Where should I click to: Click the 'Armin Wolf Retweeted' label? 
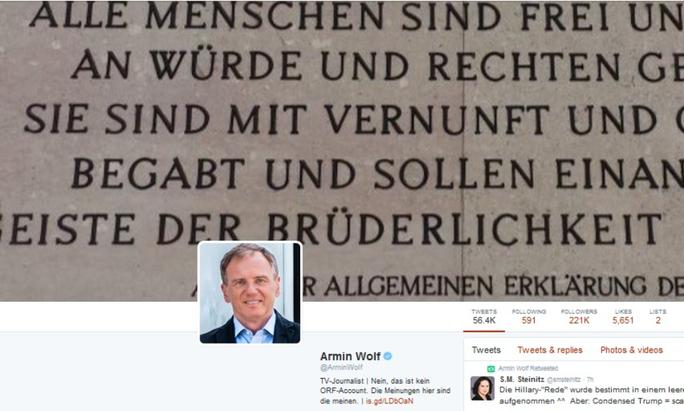pos(528,369)
